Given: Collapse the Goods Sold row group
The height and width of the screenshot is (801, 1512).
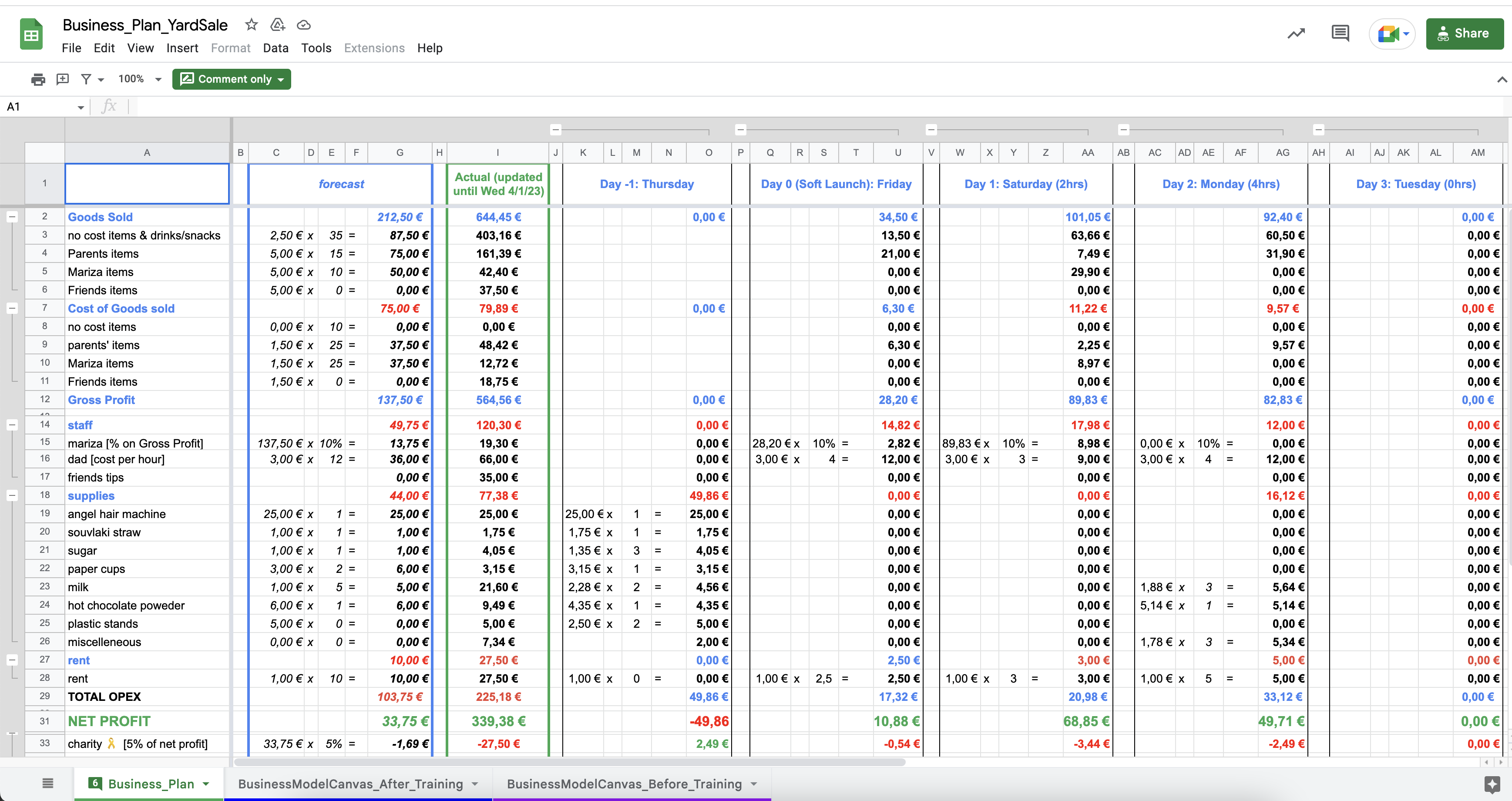Looking at the screenshot, I should pyautogui.click(x=12, y=217).
